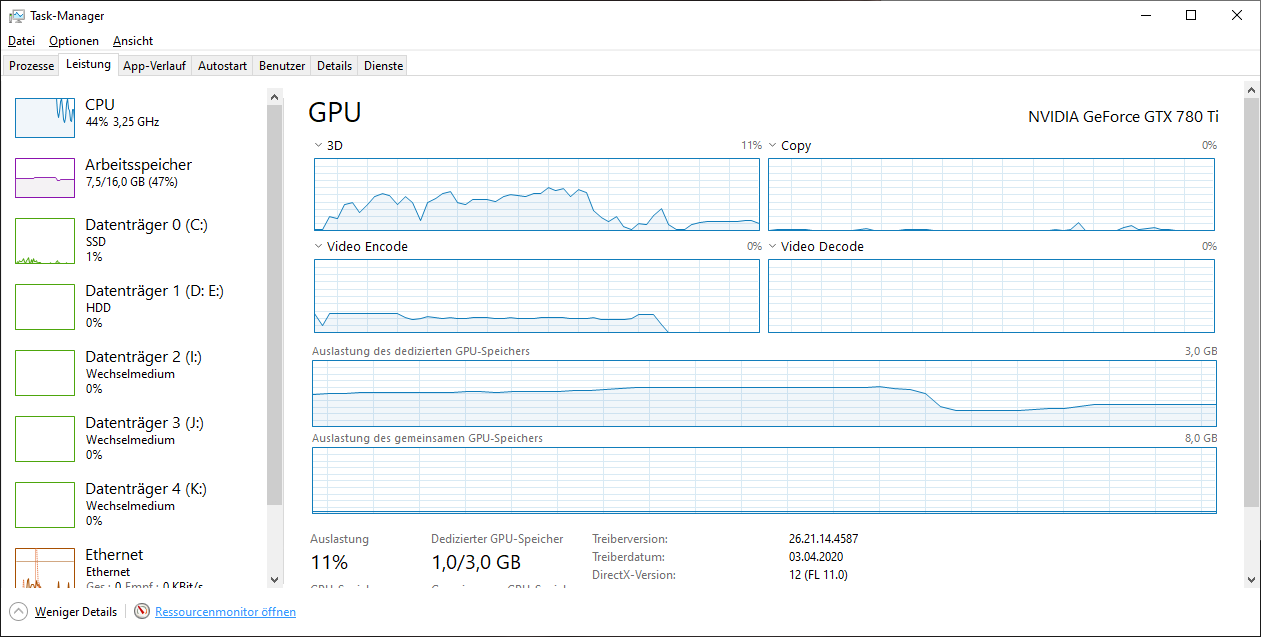This screenshot has height=637, width=1261.
Task: Click the Task-Manager app icon in title bar
Action: click(17, 16)
